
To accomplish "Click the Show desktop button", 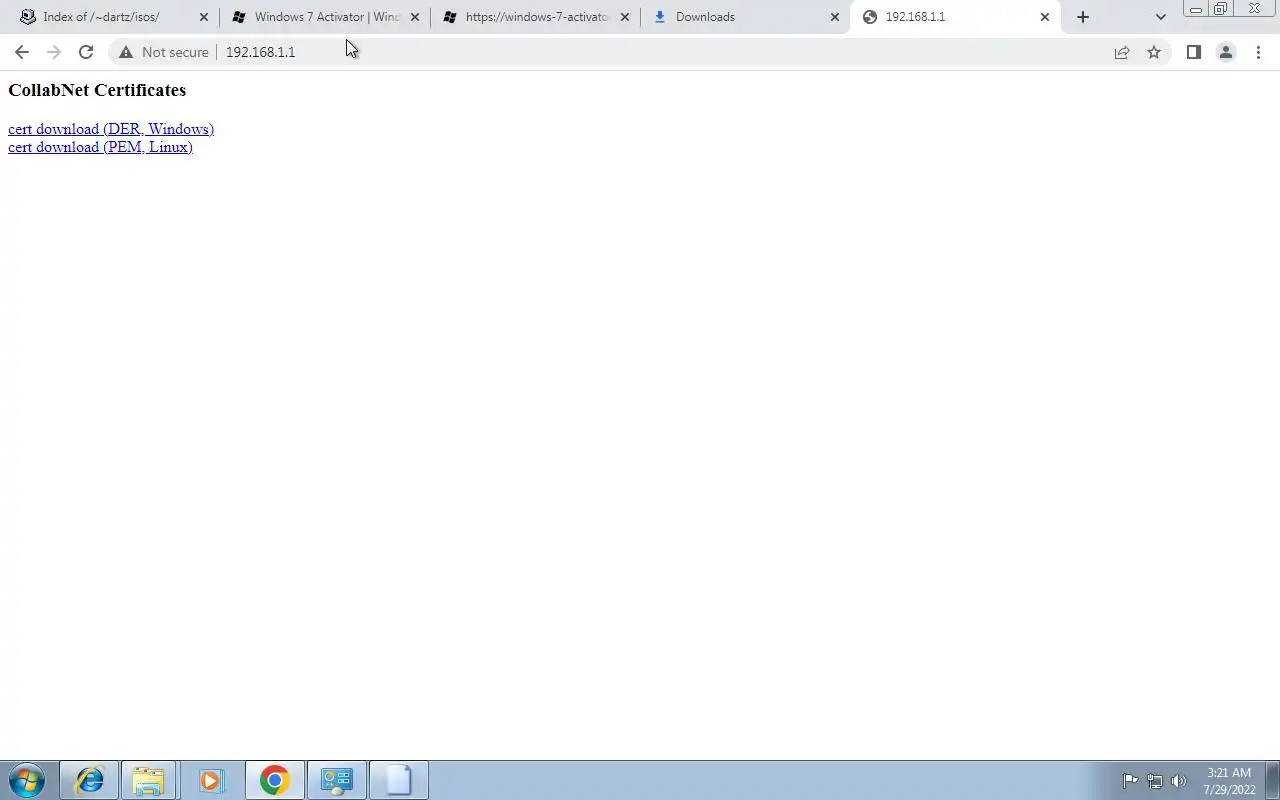I will tap(1273, 780).
